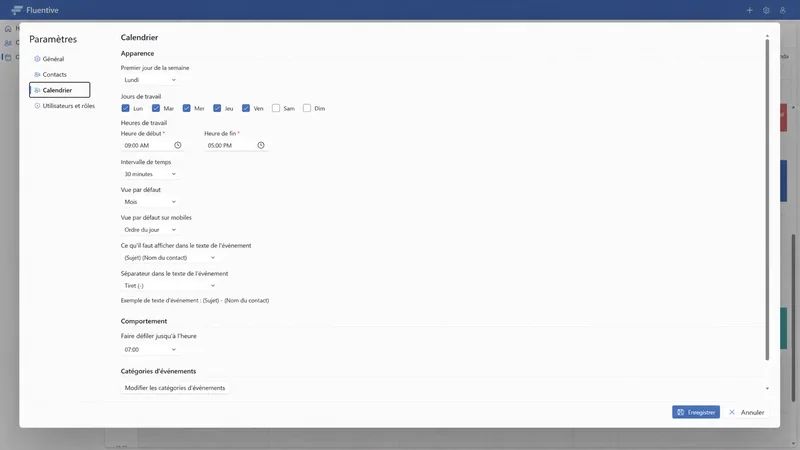The height and width of the screenshot is (450, 800).
Task: Click the Général gear icon in sidebar
Action: coord(37,59)
